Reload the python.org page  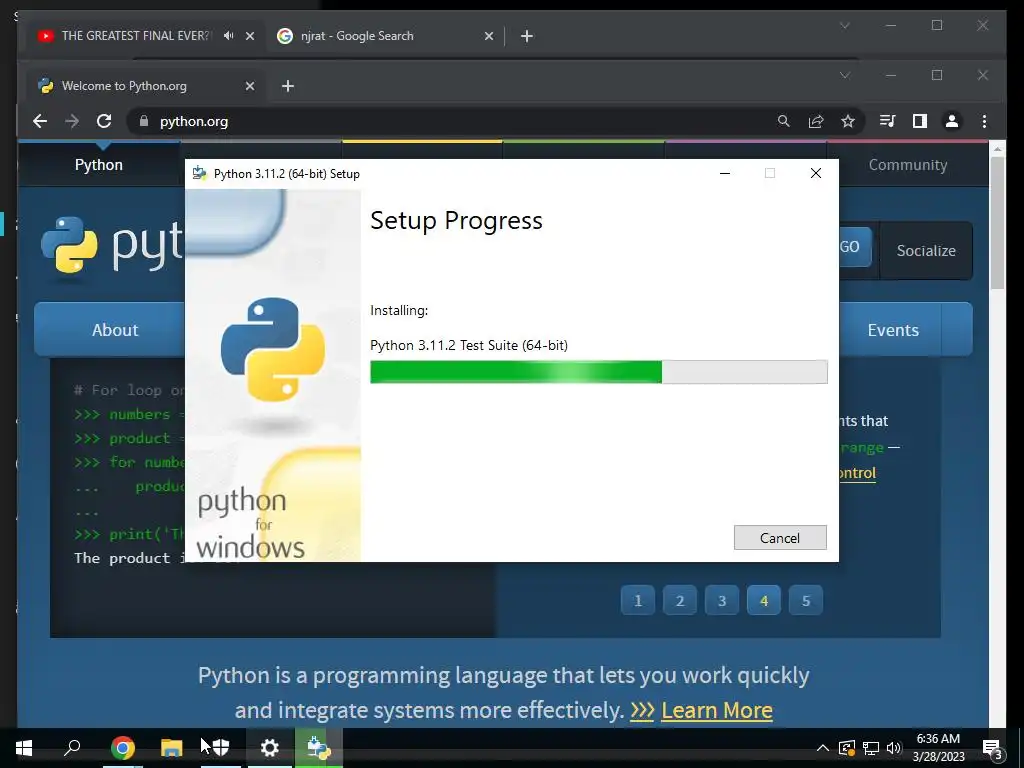104,121
